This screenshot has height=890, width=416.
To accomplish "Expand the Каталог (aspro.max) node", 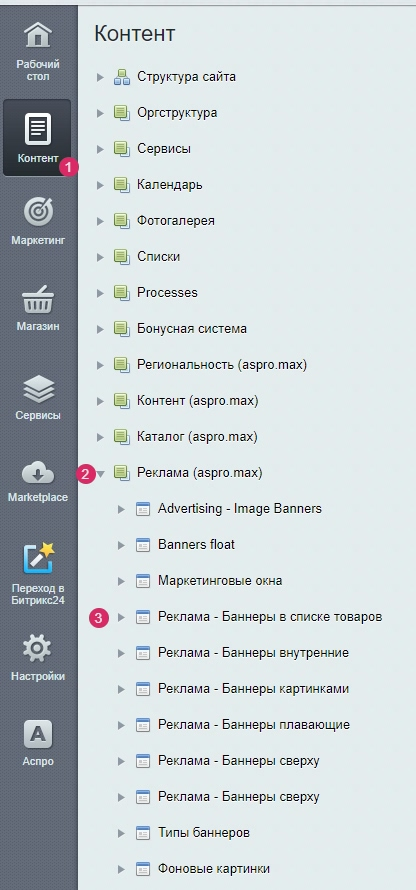I will pyautogui.click(x=100, y=437).
